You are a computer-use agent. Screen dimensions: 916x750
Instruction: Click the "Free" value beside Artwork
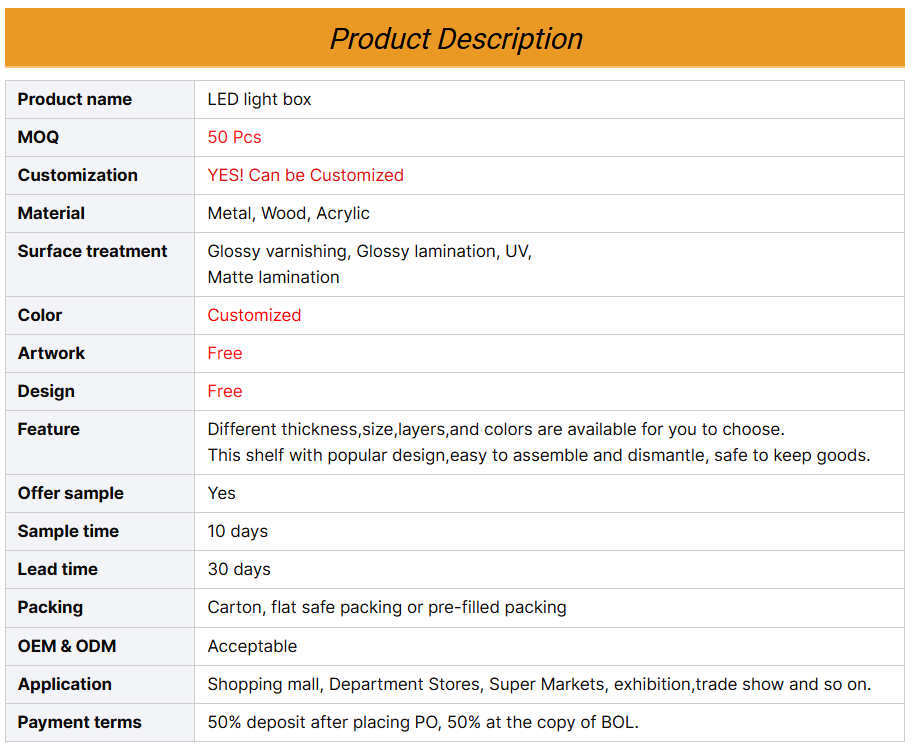[225, 353]
